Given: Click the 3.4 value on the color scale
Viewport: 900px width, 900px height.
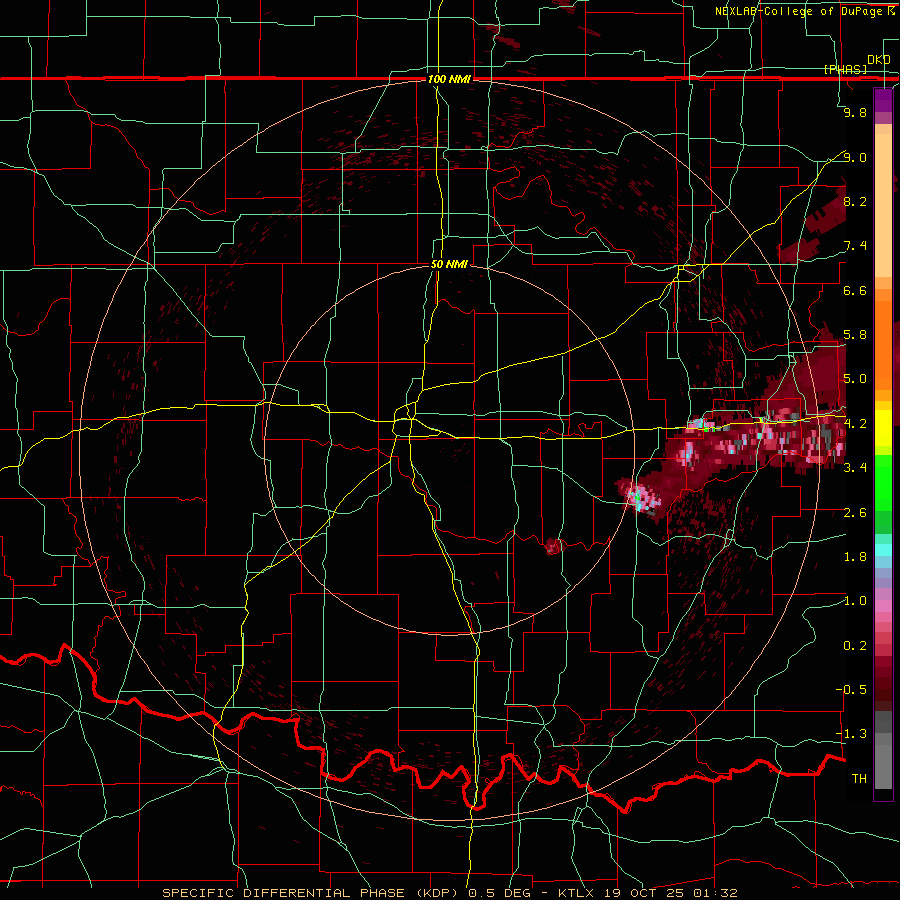Looking at the screenshot, I should click(855, 468).
